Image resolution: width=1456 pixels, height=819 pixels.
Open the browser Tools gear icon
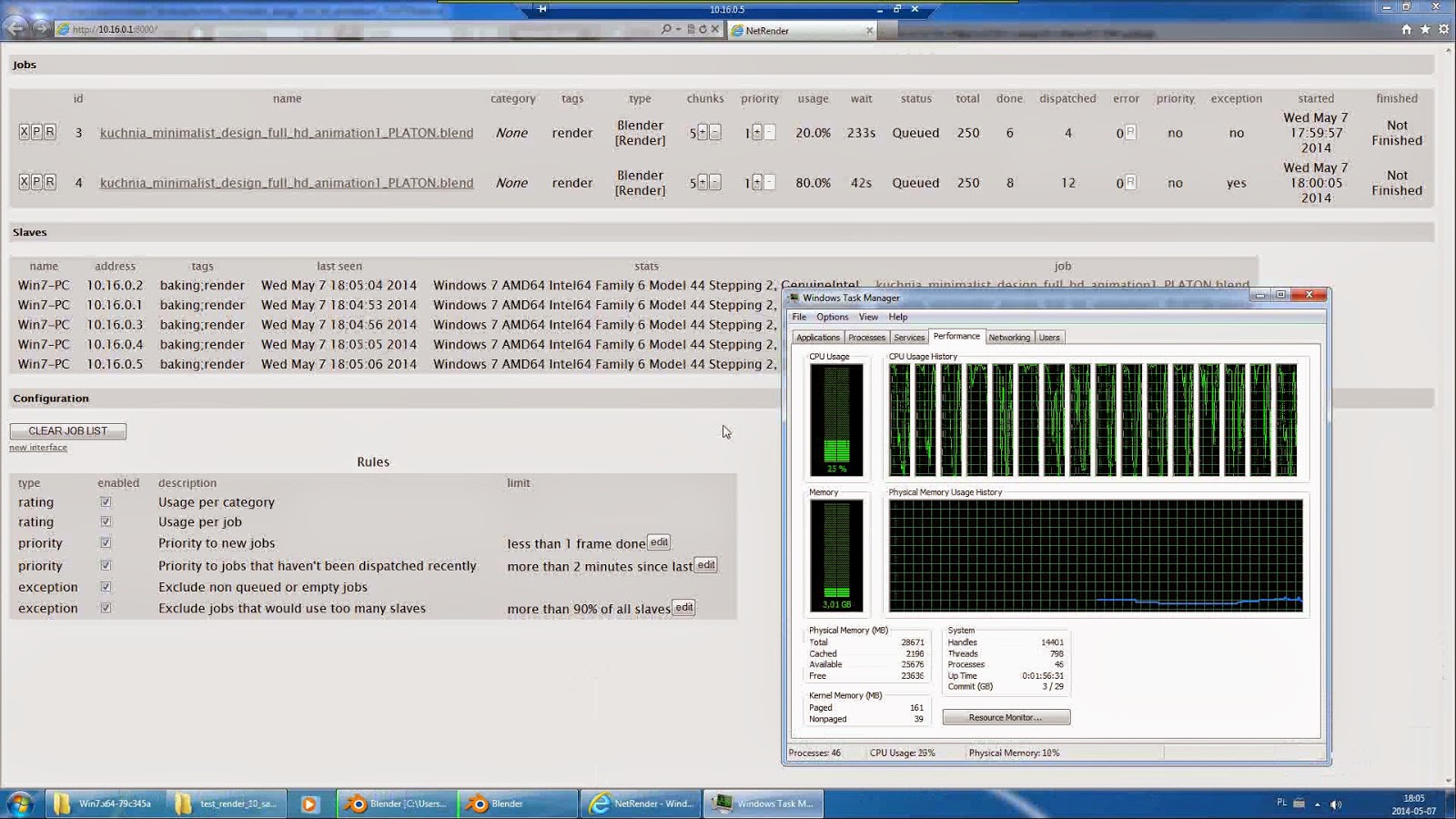click(x=1443, y=30)
